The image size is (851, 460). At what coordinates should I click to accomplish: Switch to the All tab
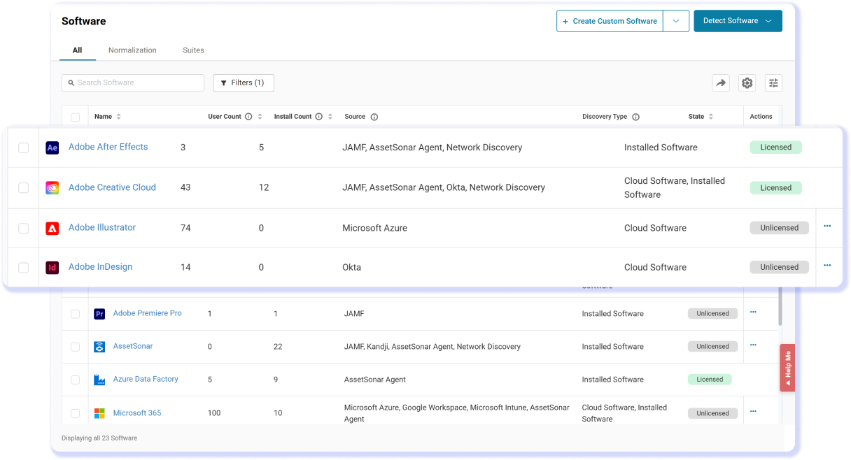tap(78, 50)
